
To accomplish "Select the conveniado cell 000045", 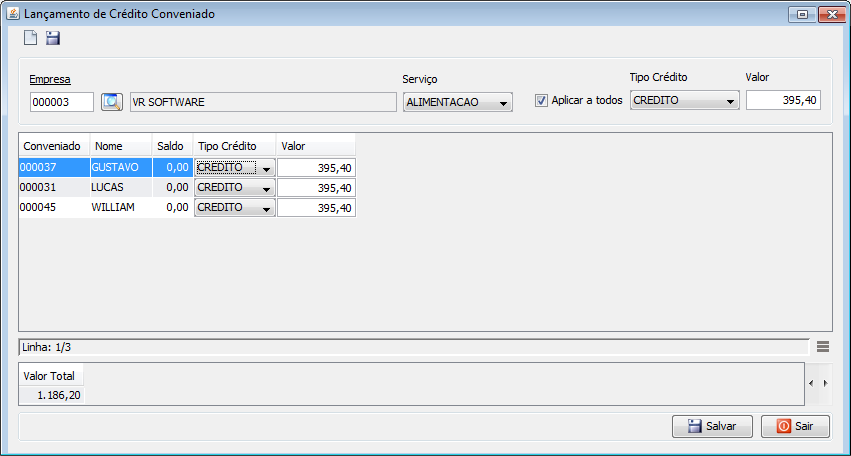I will pyautogui.click(x=54, y=208).
